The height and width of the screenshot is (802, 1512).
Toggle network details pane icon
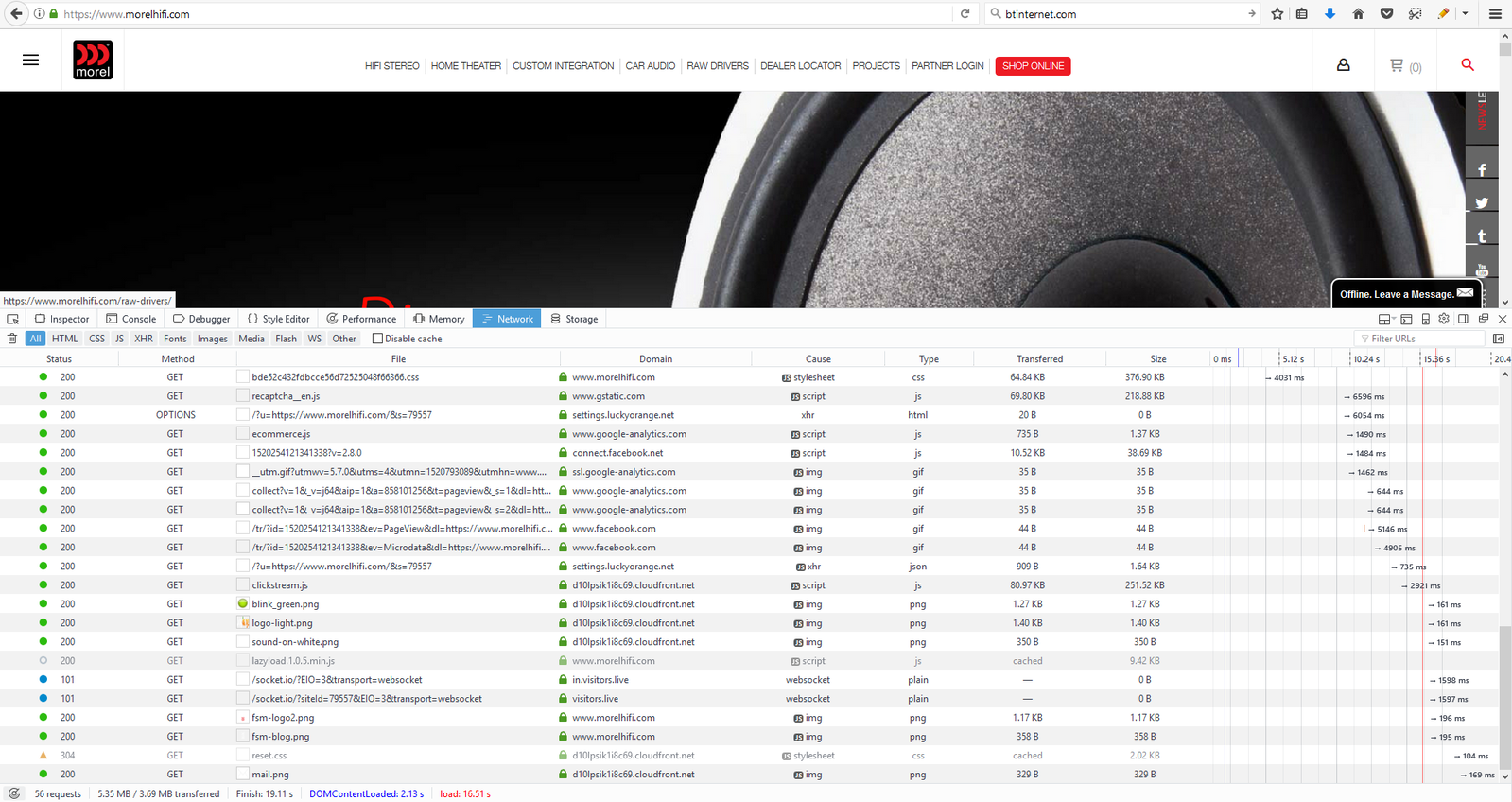1499,339
